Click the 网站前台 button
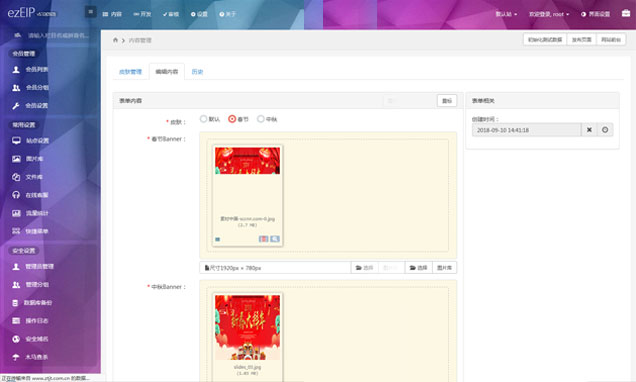The width and height of the screenshot is (636, 382). [x=611, y=39]
